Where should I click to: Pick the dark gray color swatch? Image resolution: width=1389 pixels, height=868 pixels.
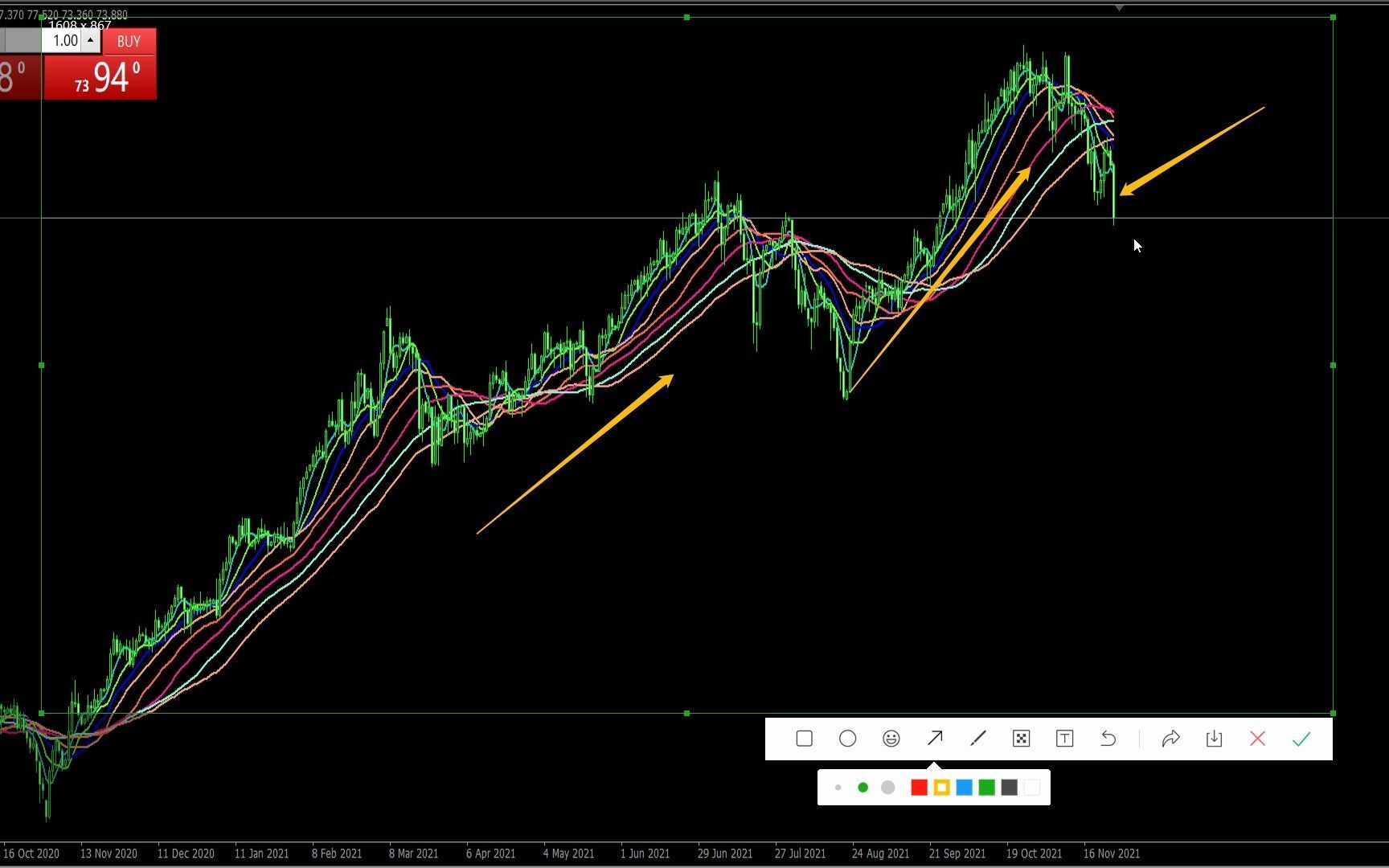(x=1009, y=788)
